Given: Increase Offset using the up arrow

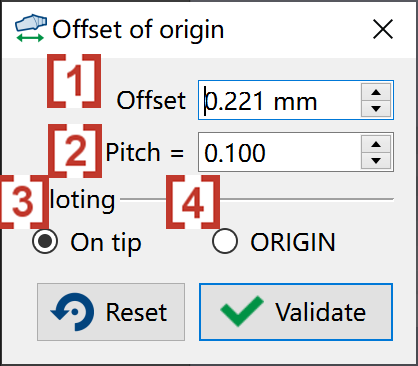Looking at the screenshot, I should click(376, 92).
